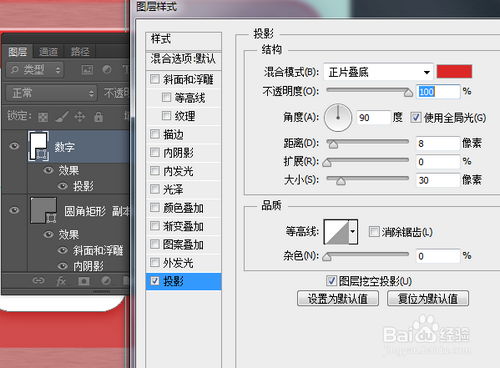Screen dimensions: 500x368
Task: Enable the 光泽 checkbox
Action: click(x=155, y=189)
